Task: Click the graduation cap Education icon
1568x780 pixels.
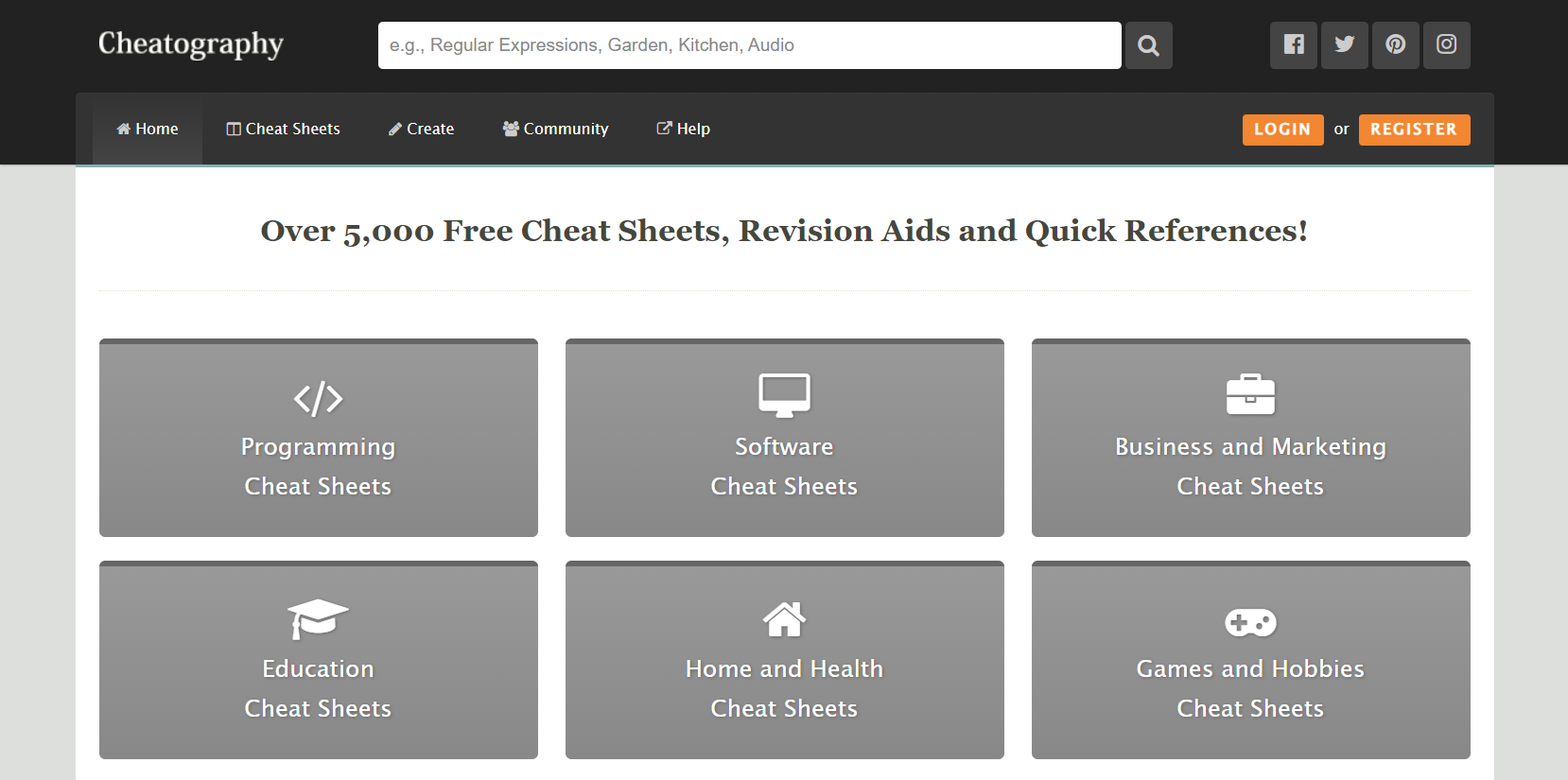Action: (318, 618)
